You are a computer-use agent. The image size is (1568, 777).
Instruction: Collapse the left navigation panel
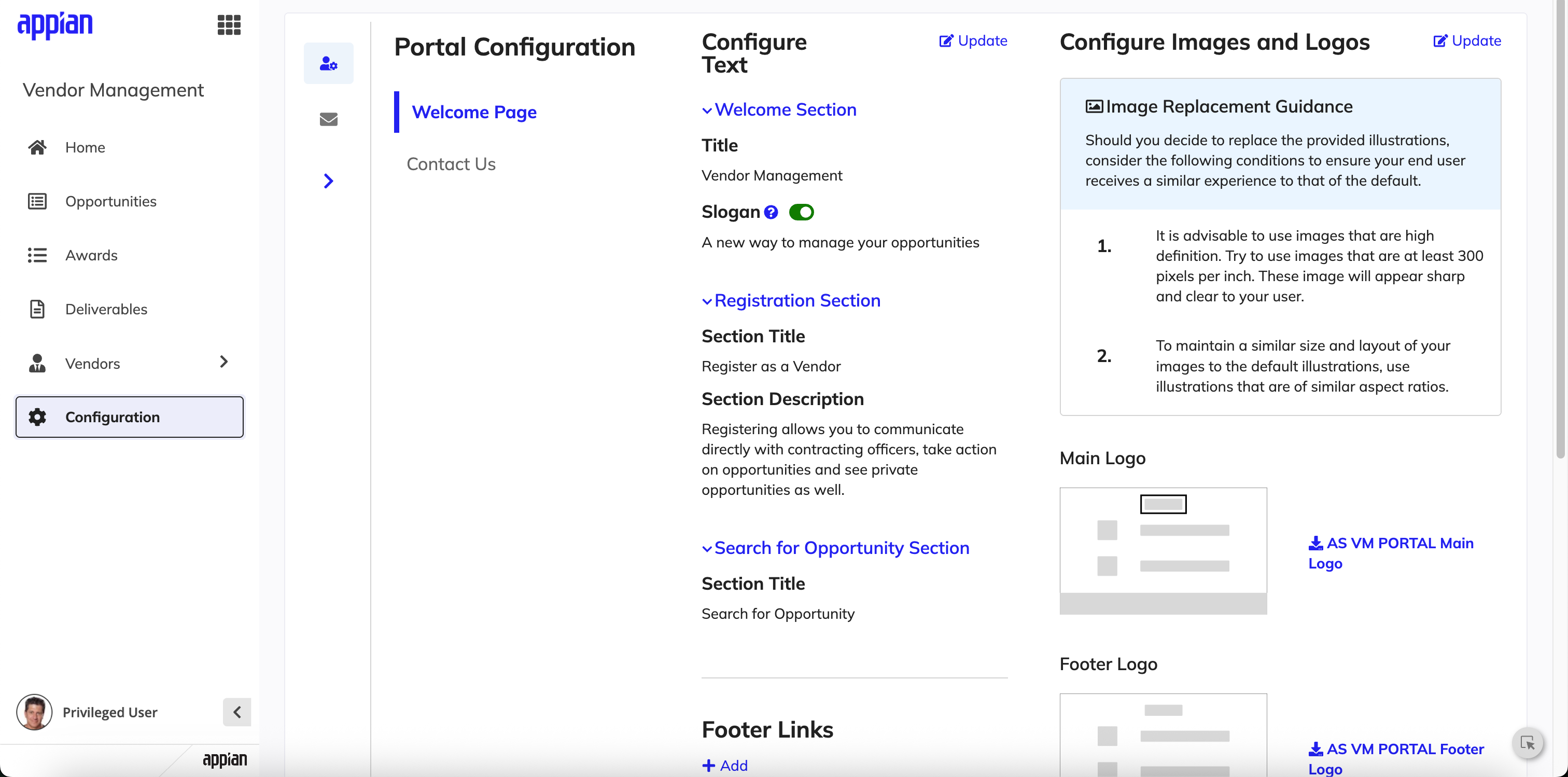[x=237, y=712]
